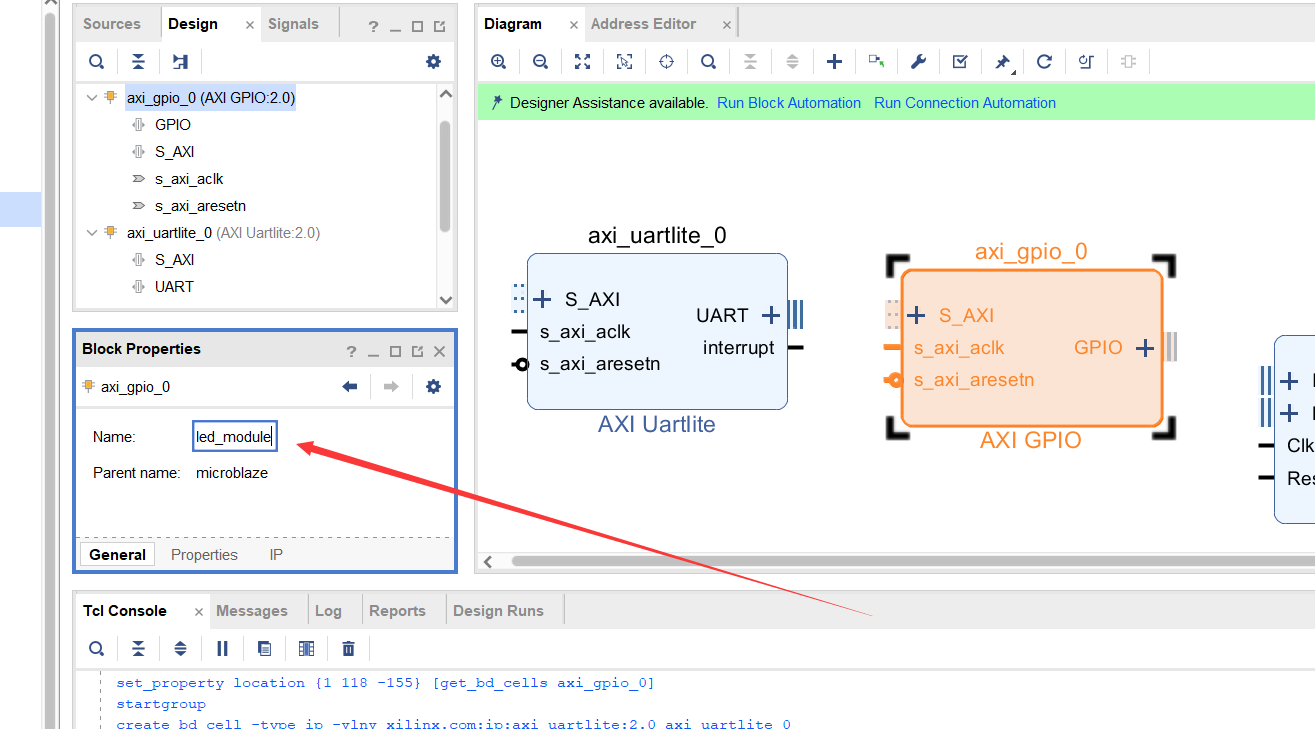Switch to the Address Editor tab
Image resolution: width=1315 pixels, height=729 pixels.
tap(643, 24)
